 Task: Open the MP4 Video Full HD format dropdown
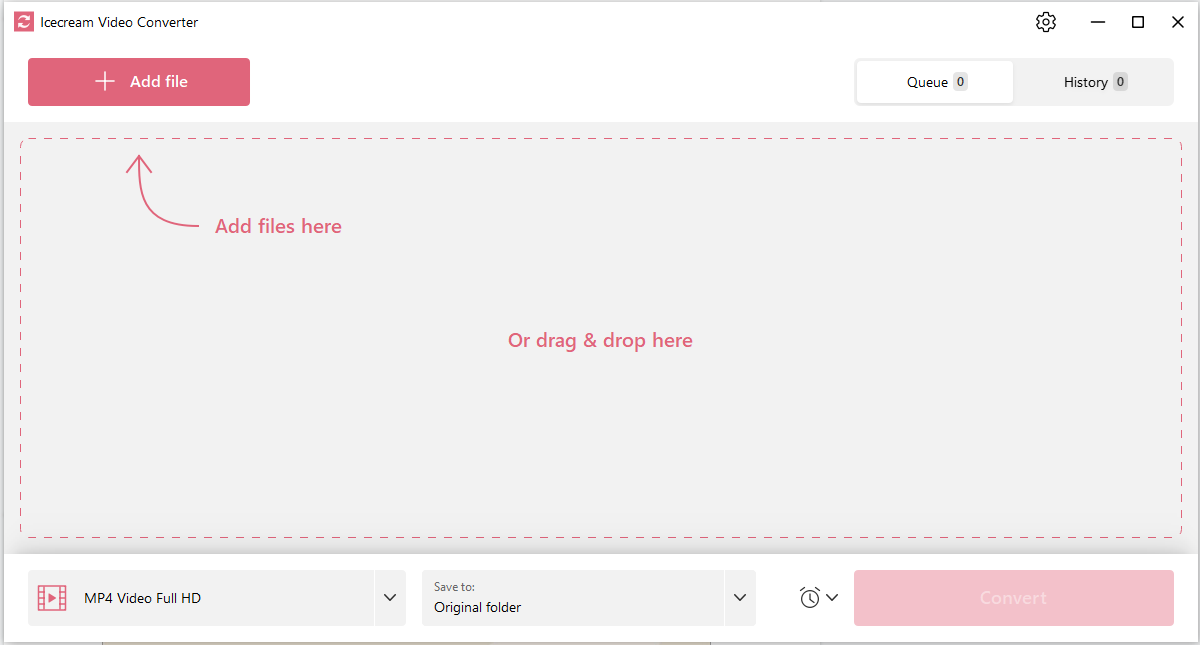pos(201,598)
